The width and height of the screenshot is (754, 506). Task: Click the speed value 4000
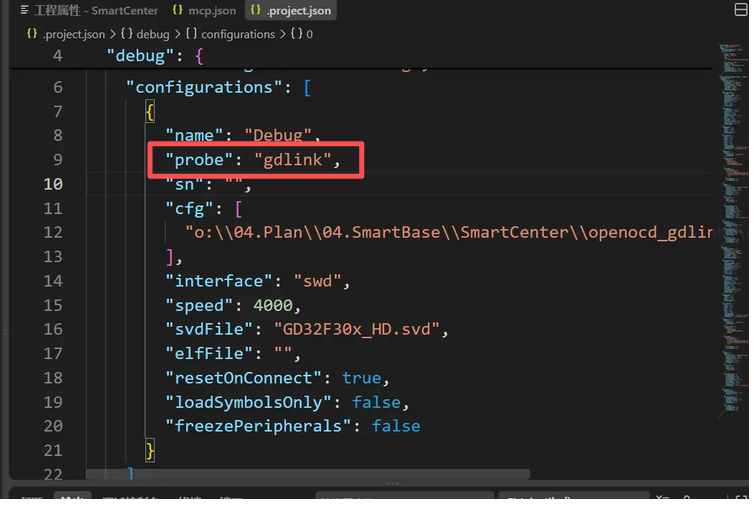tap(275, 307)
